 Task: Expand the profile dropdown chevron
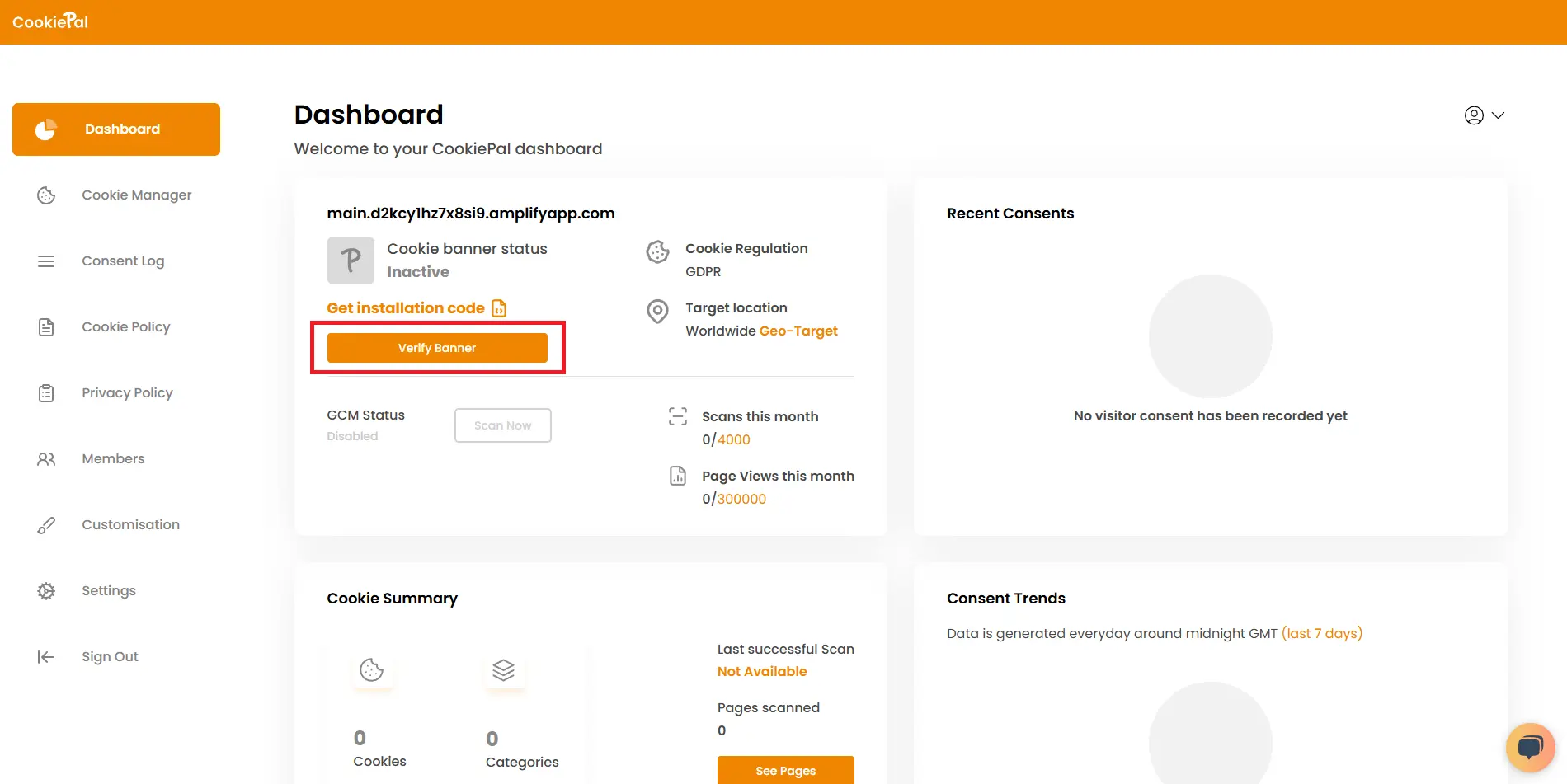[x=1499, y=115]
